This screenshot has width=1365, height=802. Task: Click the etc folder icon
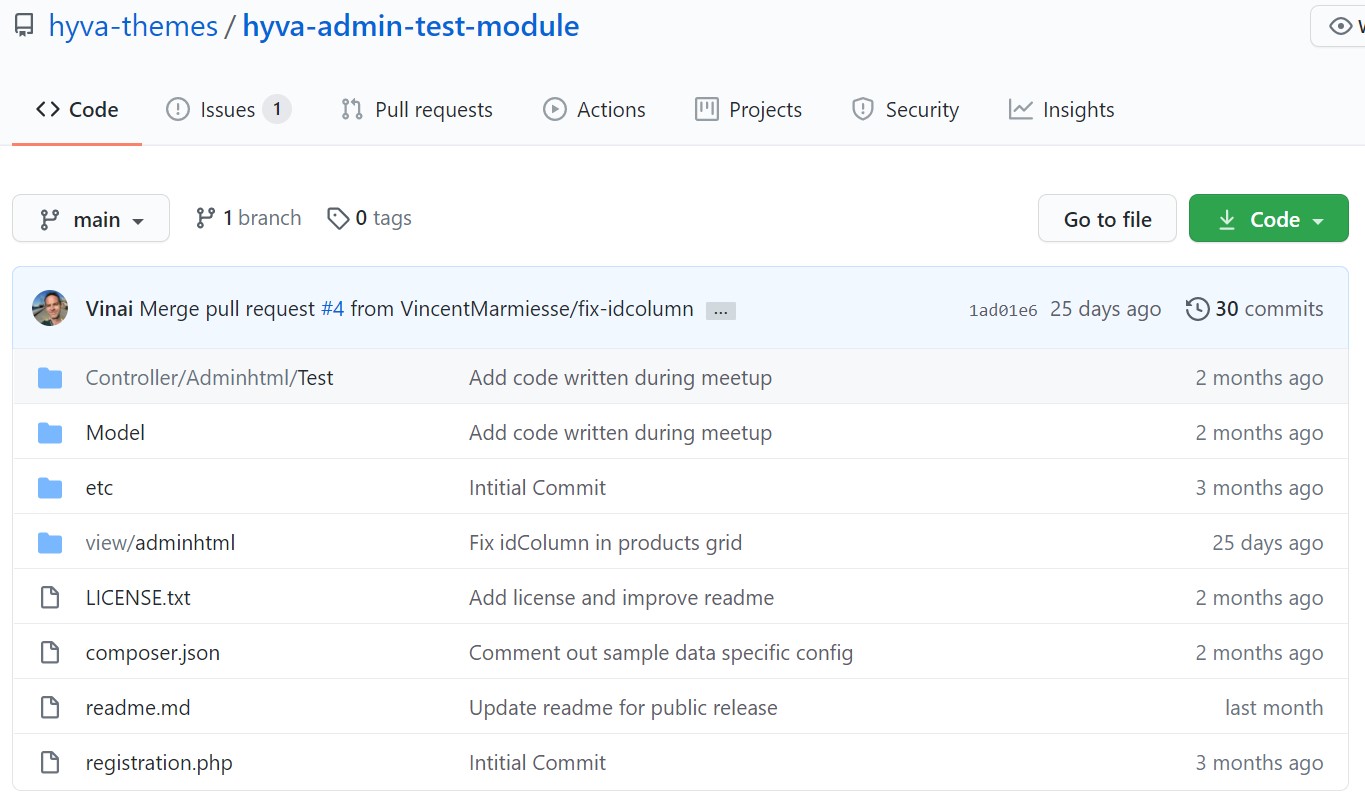(49, 488)
